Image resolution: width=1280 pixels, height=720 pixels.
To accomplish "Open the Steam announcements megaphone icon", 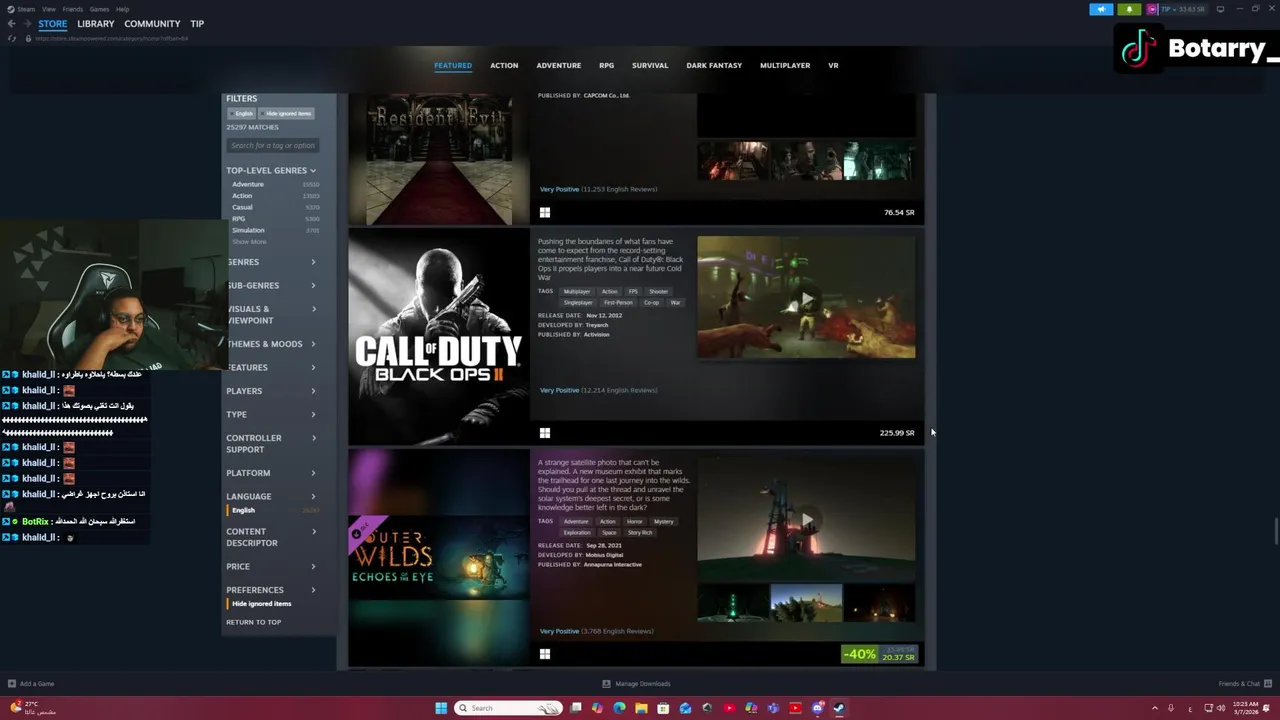I will 1101,9.
